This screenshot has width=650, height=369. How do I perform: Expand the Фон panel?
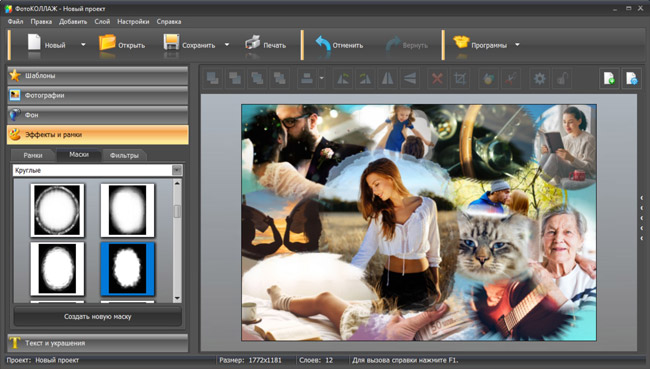(x=98, y=115)
